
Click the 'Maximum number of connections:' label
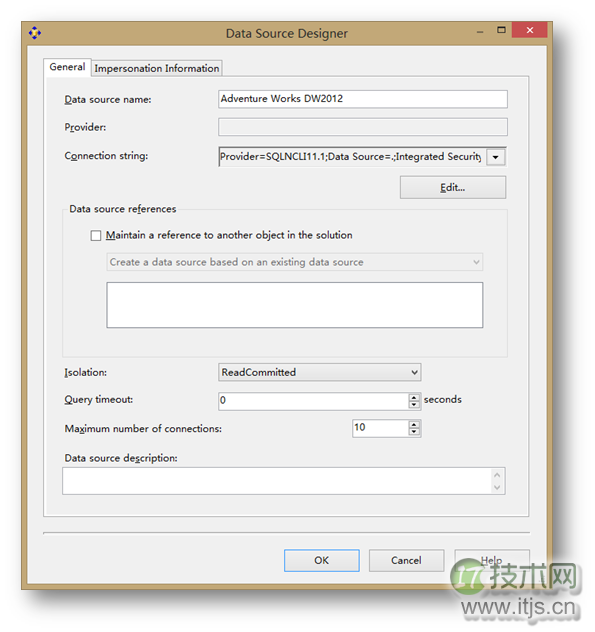[143, 429]
